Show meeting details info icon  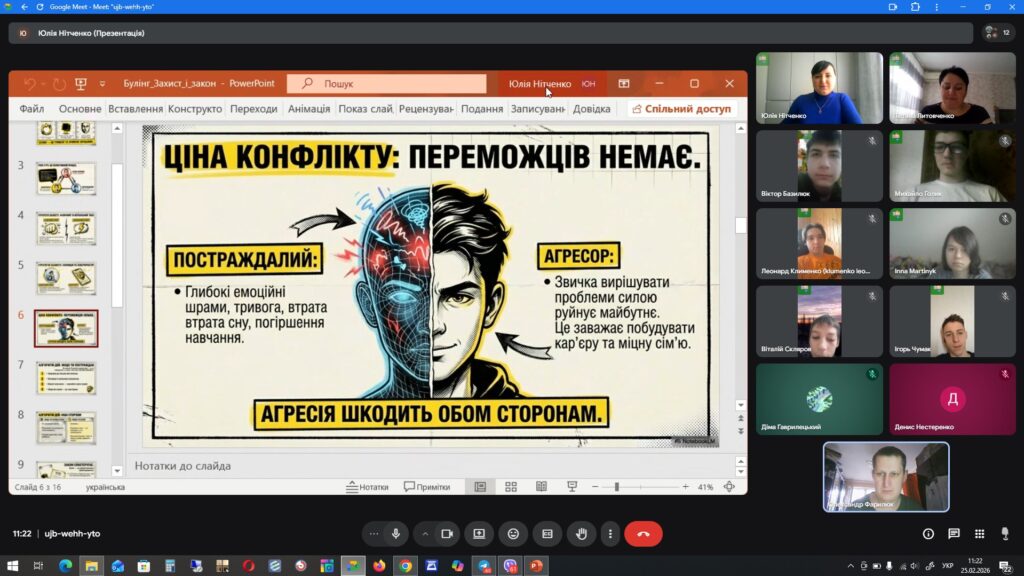coord(928,534)
